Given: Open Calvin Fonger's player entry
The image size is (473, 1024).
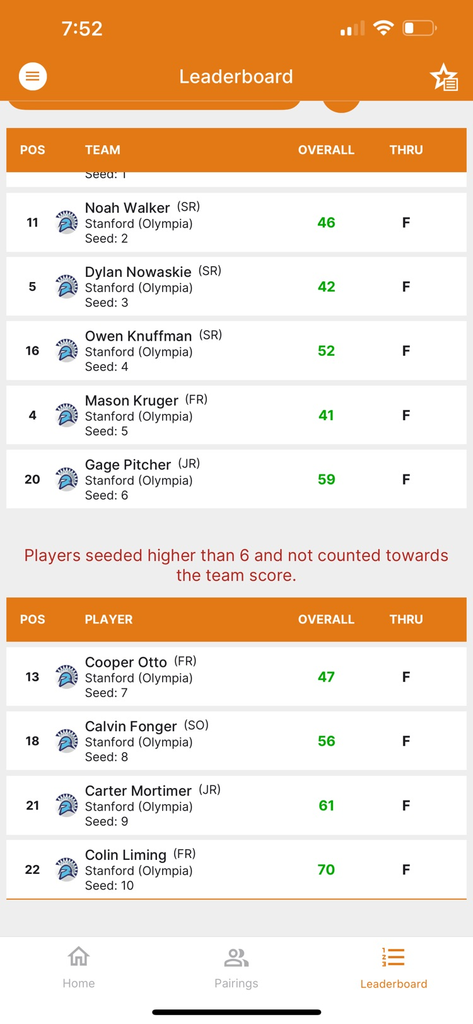Looking at the screenshot, I should [236, 741].
